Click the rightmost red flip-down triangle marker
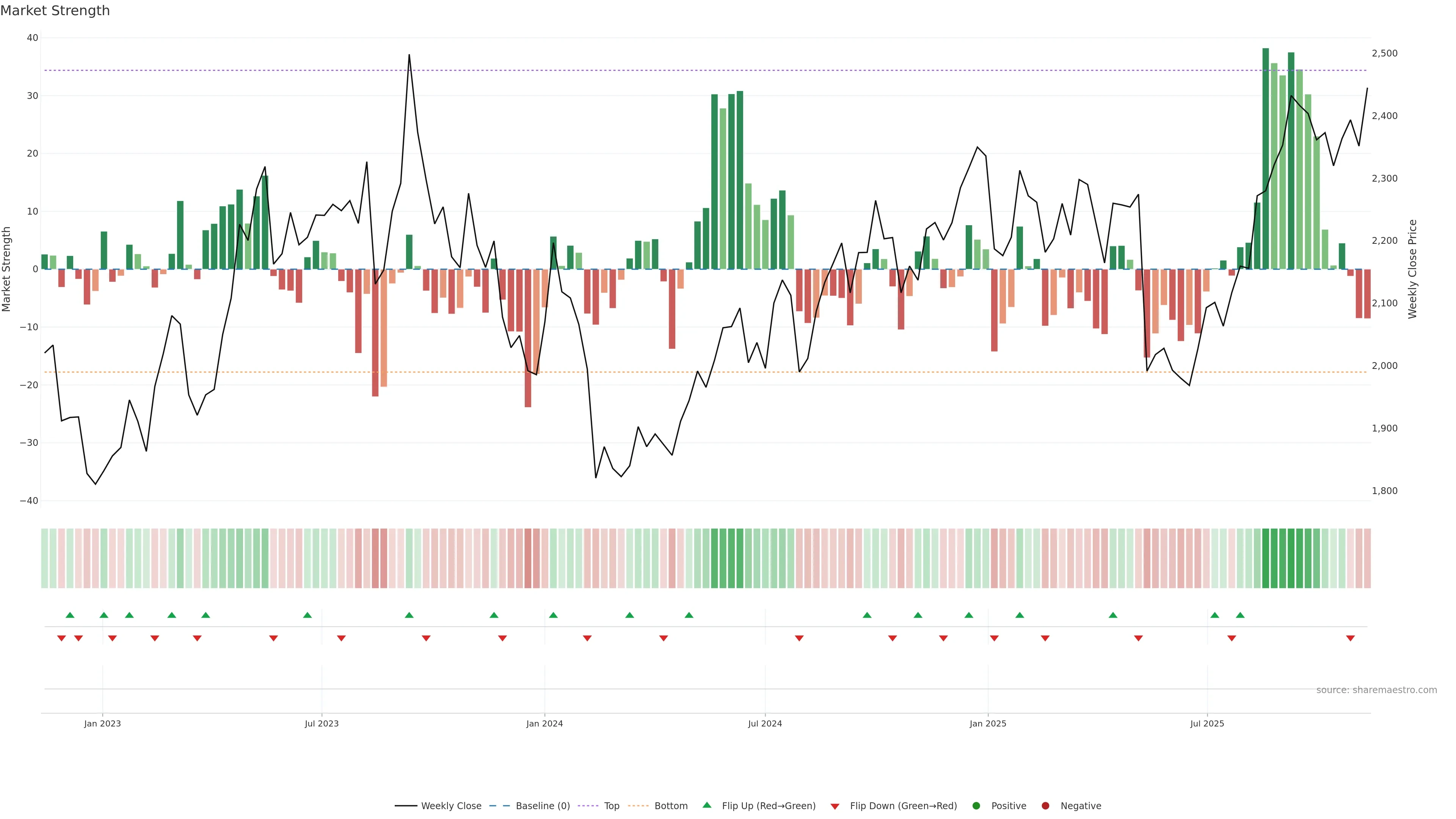 pyautogui.click(x=1350, y=638)
